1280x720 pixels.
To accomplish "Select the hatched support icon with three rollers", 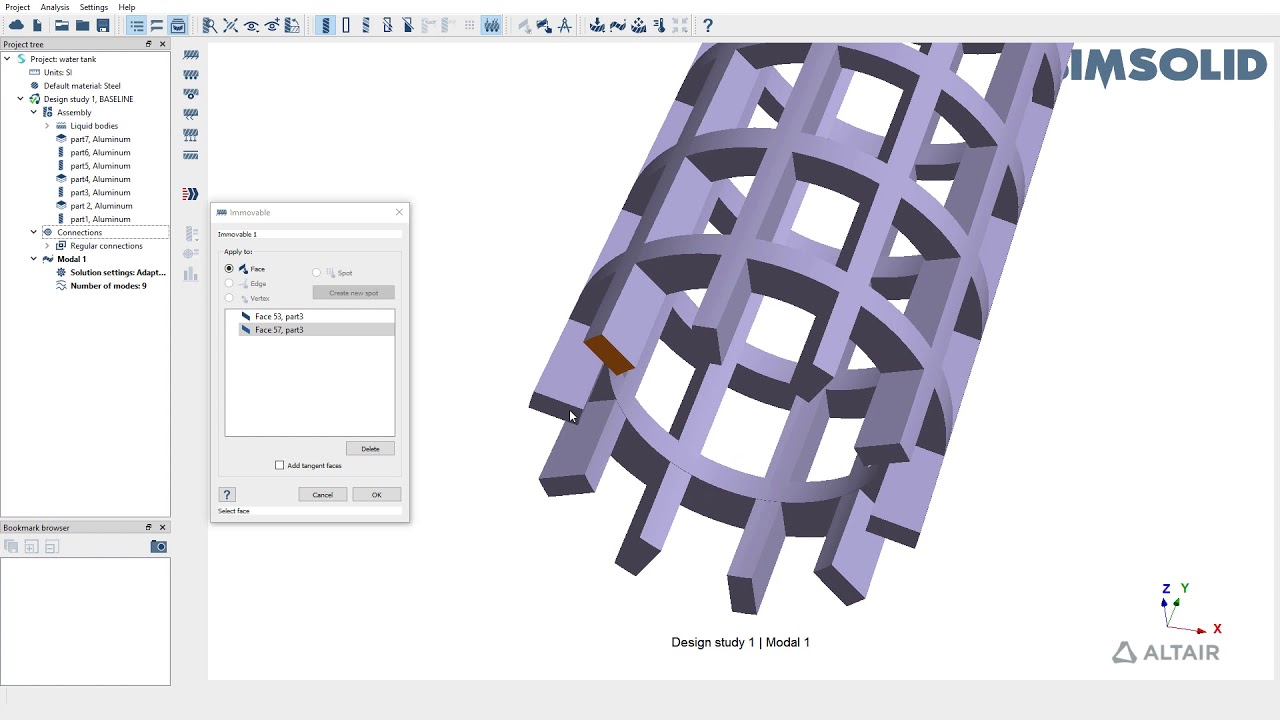I will pyautogui.click(x=191, y=75).
